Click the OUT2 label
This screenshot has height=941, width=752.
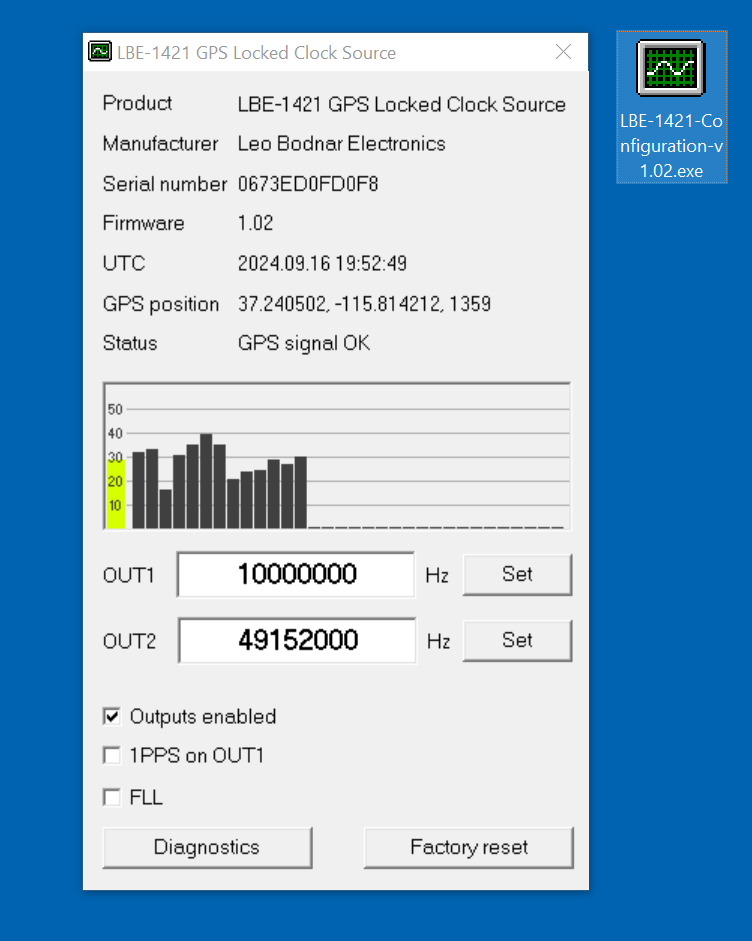click(x=129, y=642)
